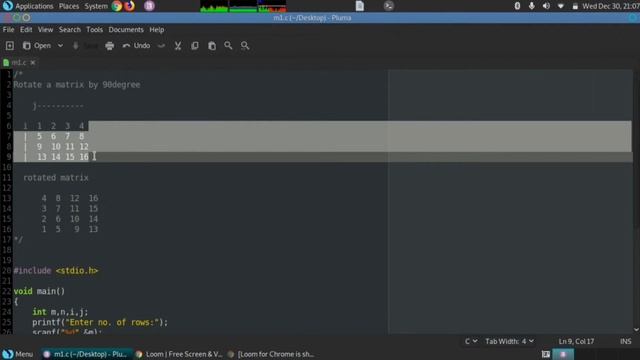
Task: Switch to Loom for Chrome taskbar entry
Action: pos(271,354)
